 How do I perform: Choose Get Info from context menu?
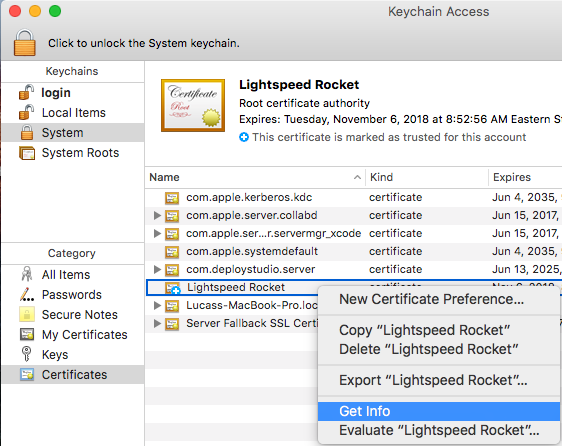tap(439, 411)
